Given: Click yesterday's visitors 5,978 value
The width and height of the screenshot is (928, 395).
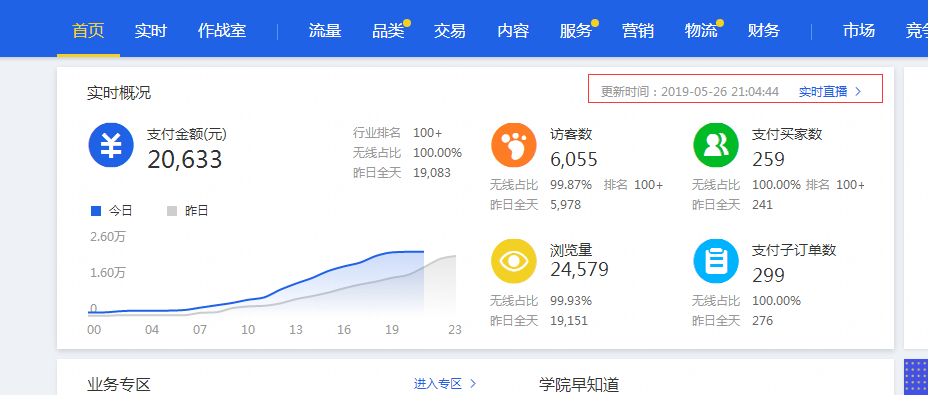Looking at the screenshot, I should click(566, 205).
